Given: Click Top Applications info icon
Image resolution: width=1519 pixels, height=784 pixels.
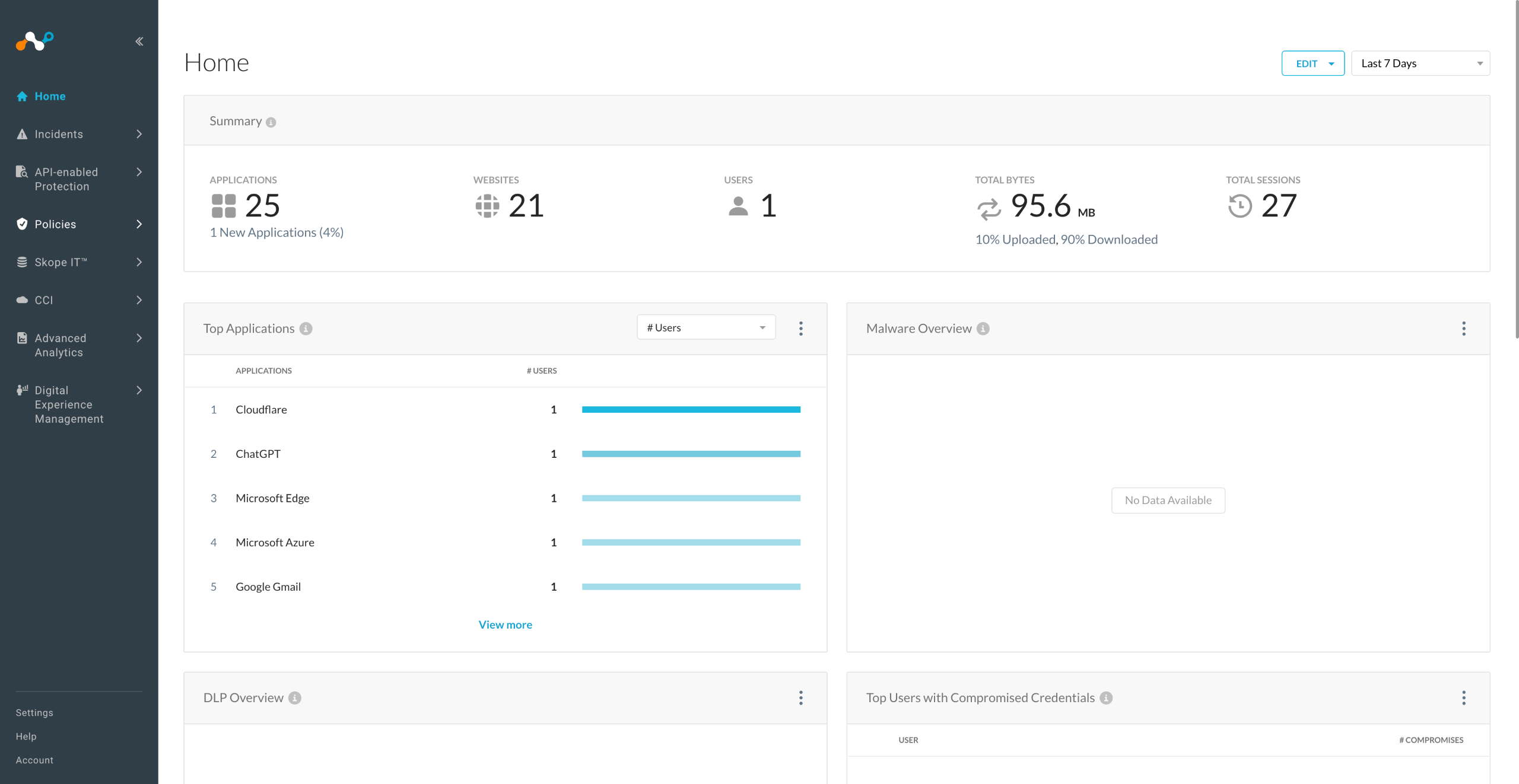Looking at the screenshot, I should click(x=306, y=329).
